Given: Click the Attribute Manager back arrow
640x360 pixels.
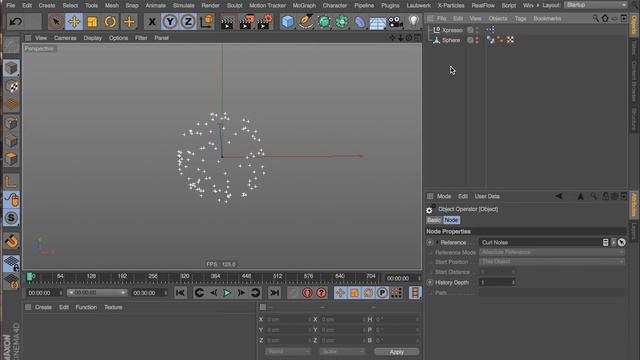Looking at the screenshot, I should click(559, 196).
